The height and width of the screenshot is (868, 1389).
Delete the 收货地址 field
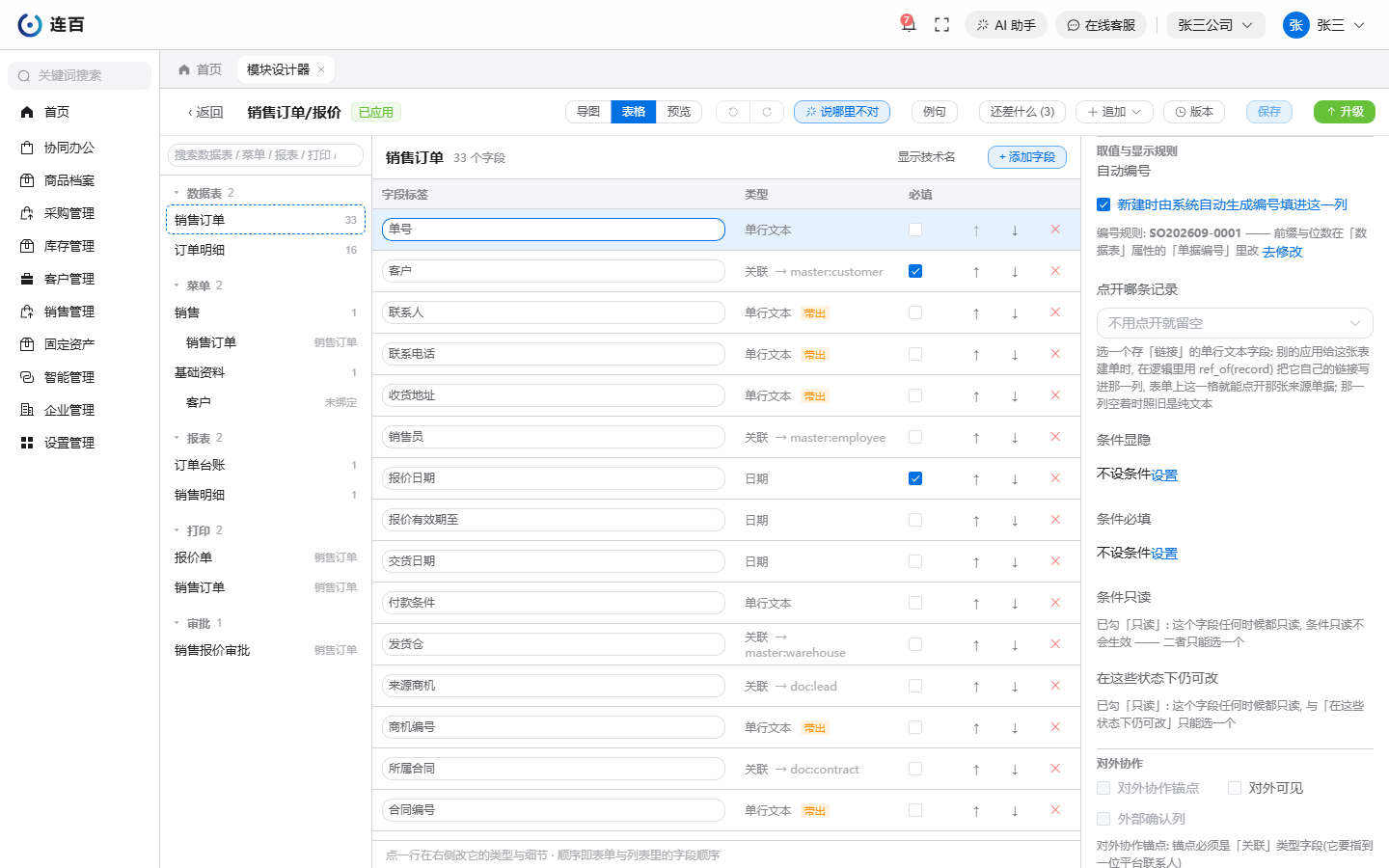click(x=1055, y=395)
